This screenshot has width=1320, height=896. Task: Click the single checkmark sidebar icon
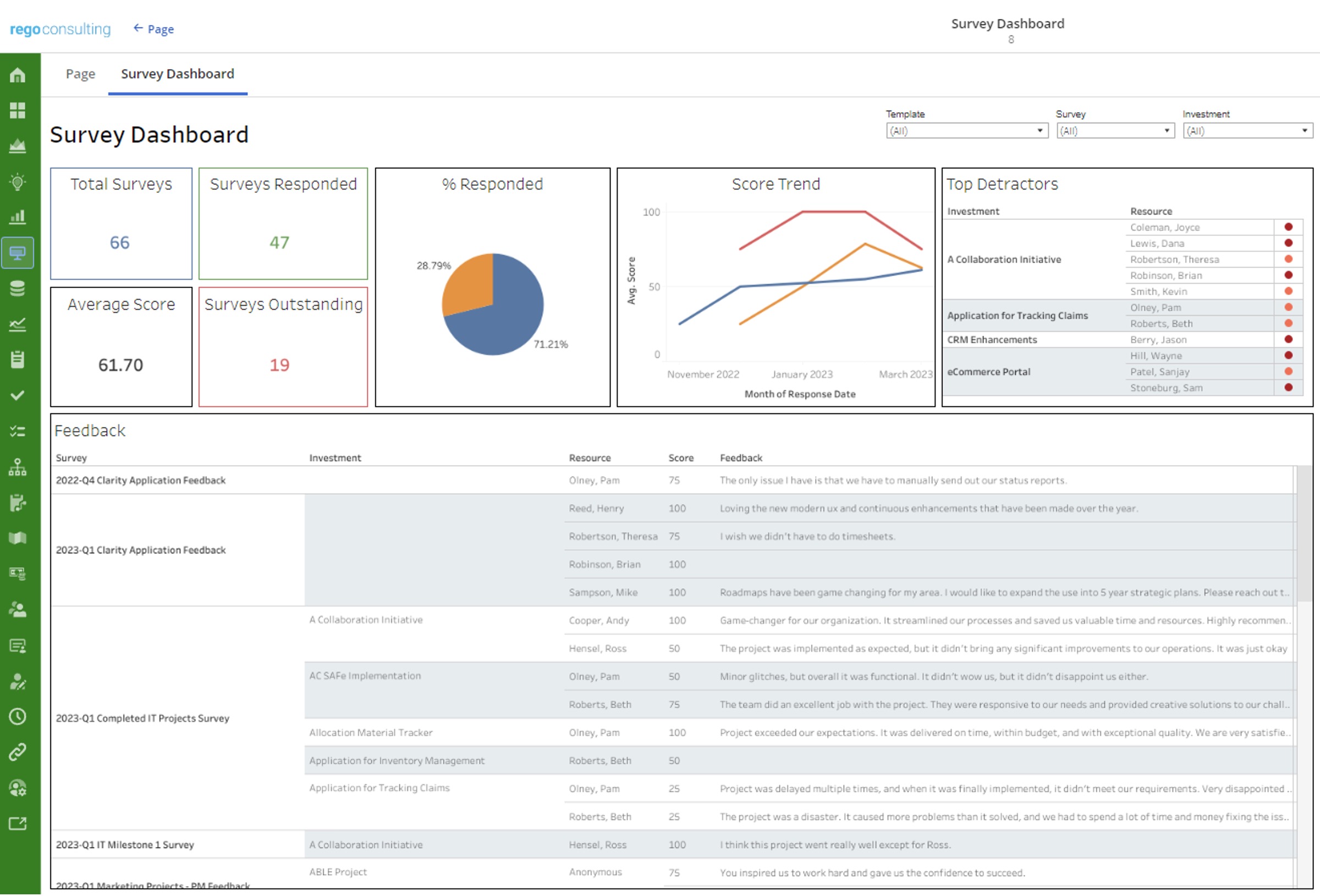click(x=18, y=396)
